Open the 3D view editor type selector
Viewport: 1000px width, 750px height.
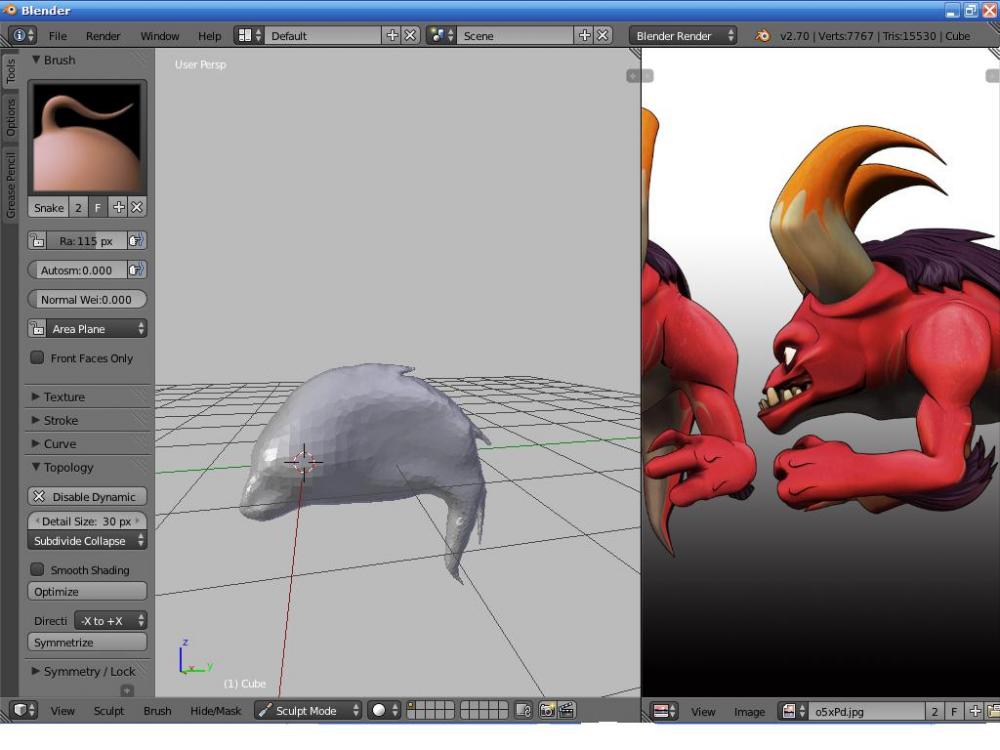click(23, 711)
